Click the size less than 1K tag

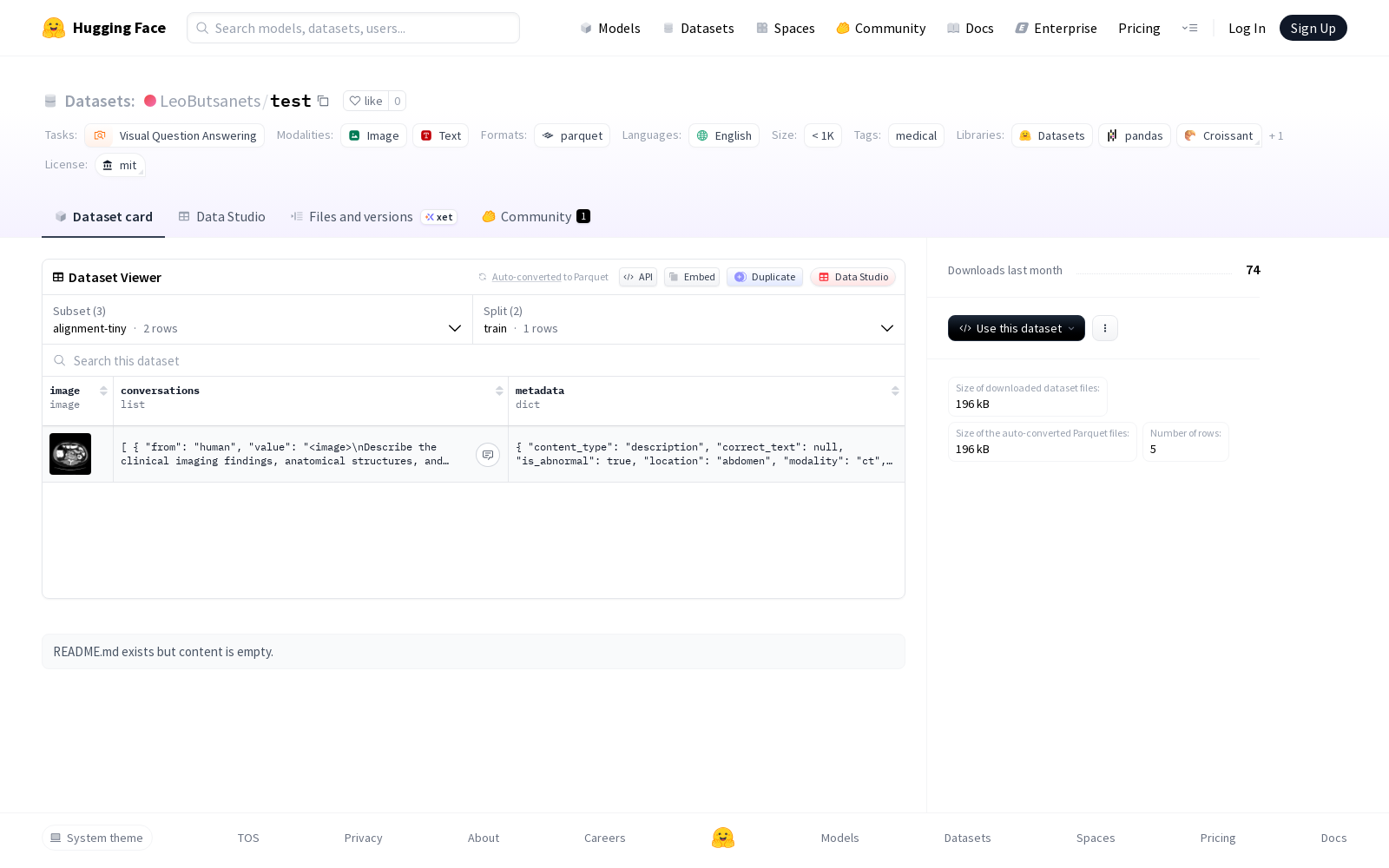pos(823,135)
